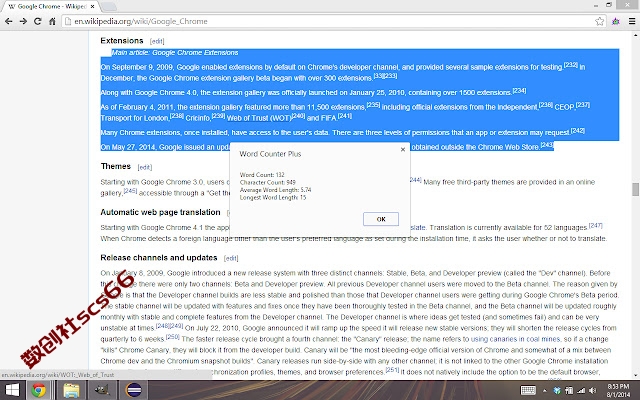Open citation reference 243
Screen dimensions: 640x400
(547, 145)
